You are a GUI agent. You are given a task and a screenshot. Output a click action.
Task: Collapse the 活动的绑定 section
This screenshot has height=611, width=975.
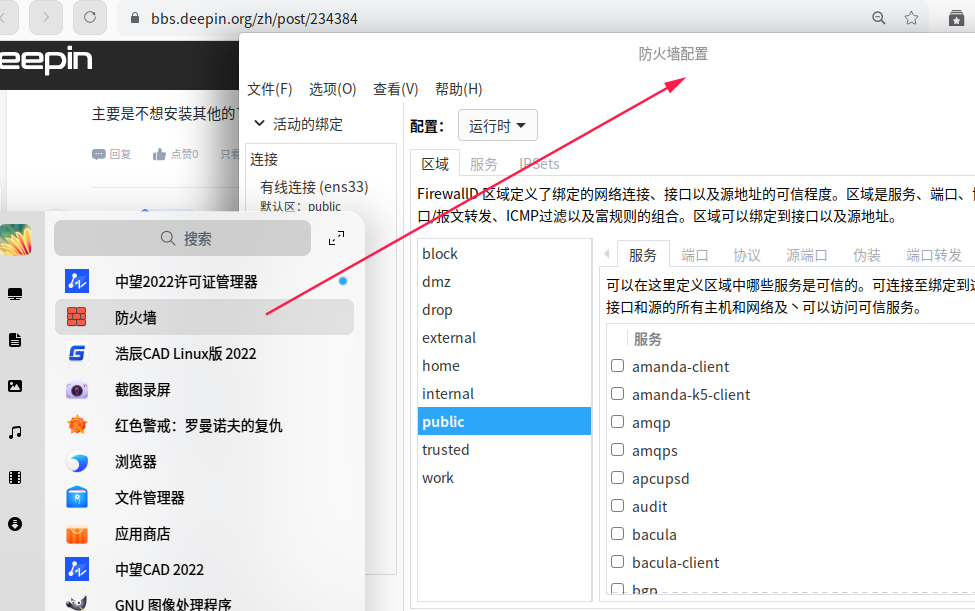(x=260, y=125)
